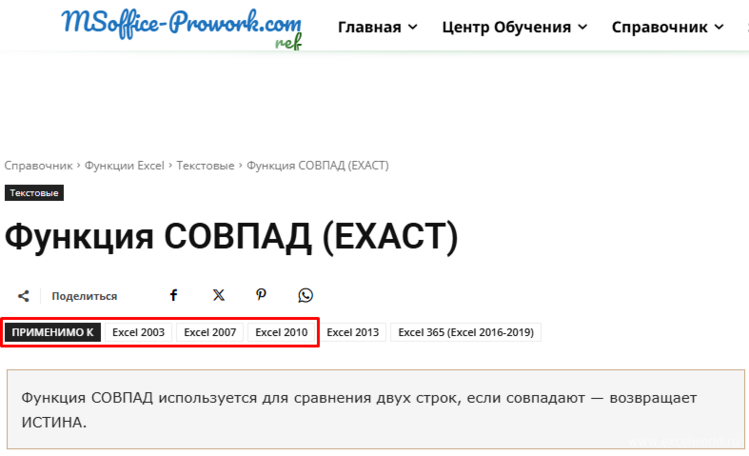Select the Excel 2013 tag

coord(353,332)
